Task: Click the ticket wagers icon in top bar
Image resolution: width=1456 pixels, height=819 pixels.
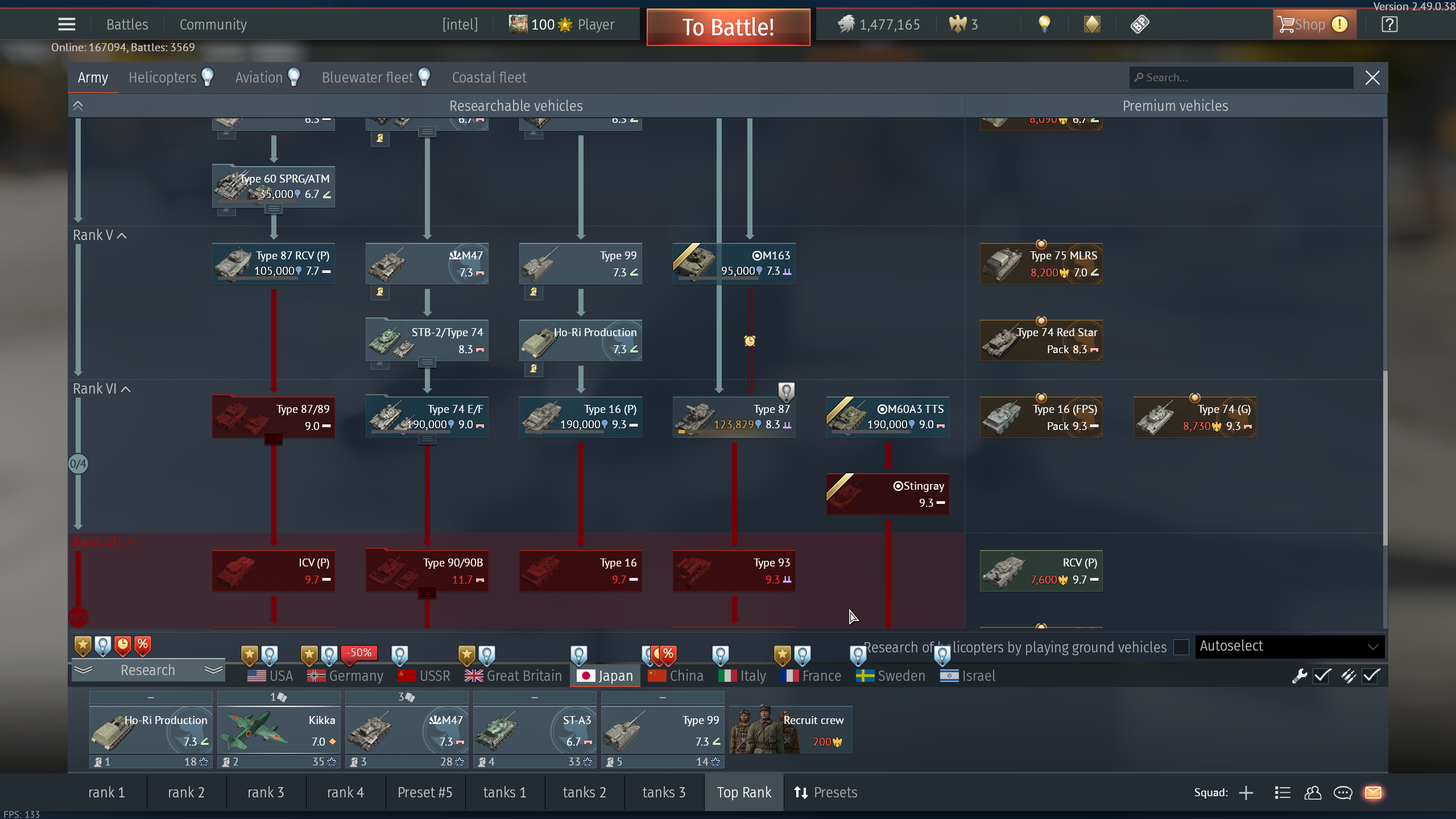Action: coord(1140,24)
